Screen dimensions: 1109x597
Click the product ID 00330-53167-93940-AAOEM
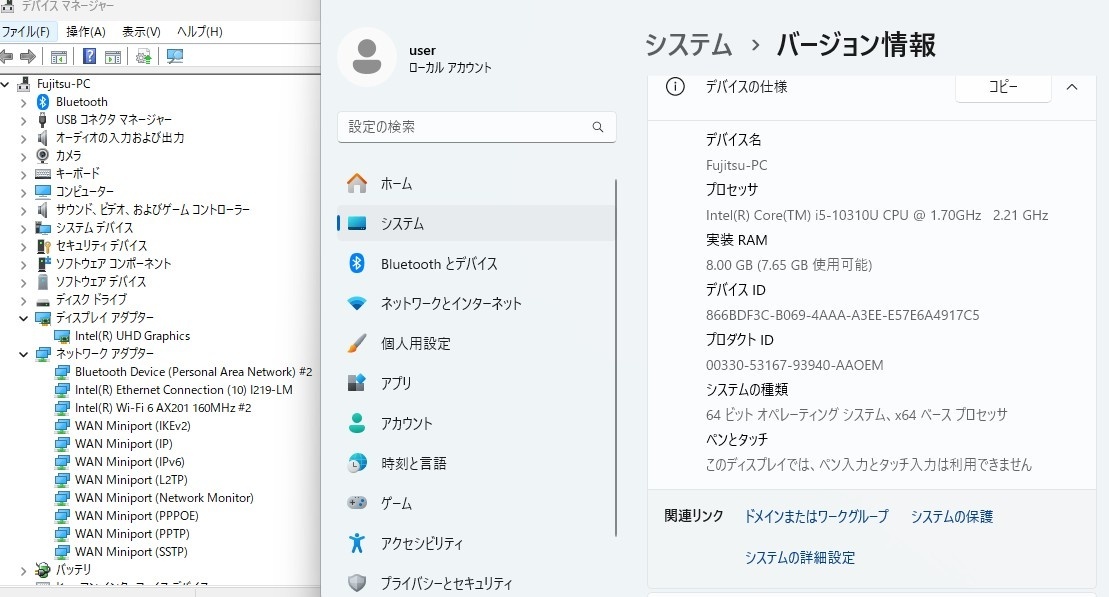[794, 366]
